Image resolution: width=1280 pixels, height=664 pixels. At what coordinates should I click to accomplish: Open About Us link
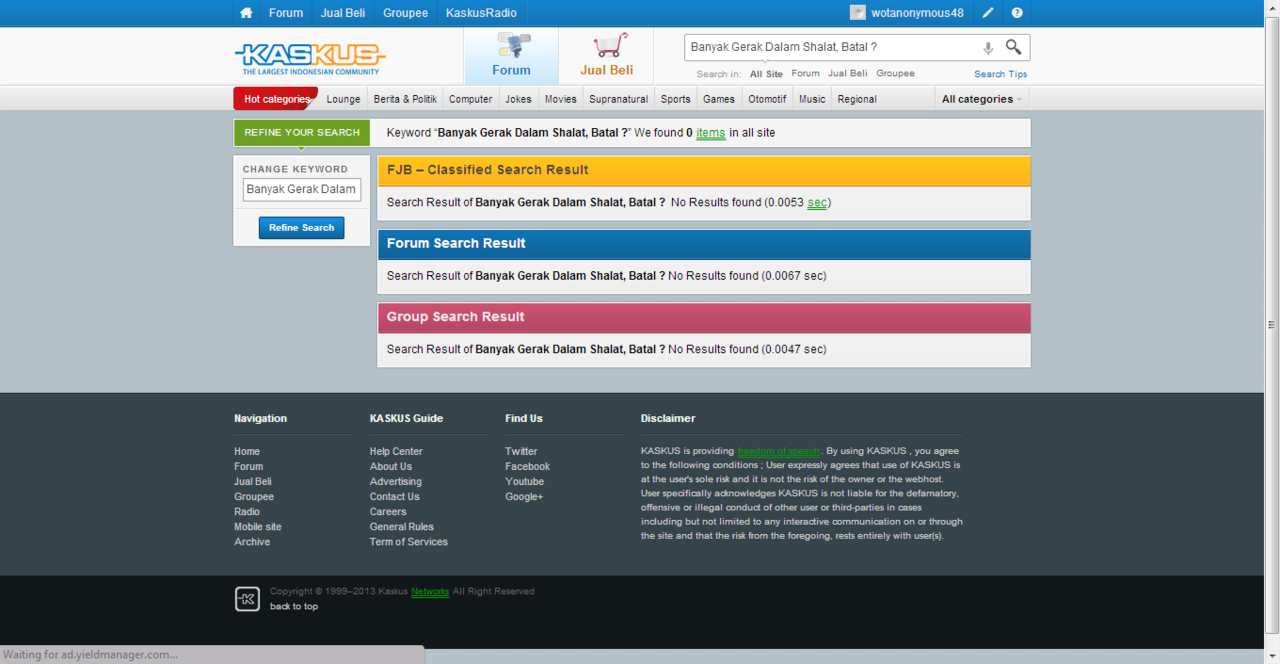pyautogui.click(x=391, y=467)
